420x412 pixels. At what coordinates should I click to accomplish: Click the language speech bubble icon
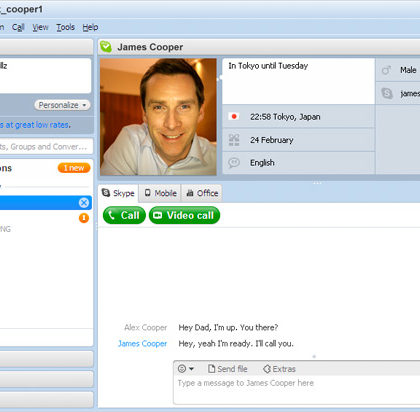tap(234, 163)
